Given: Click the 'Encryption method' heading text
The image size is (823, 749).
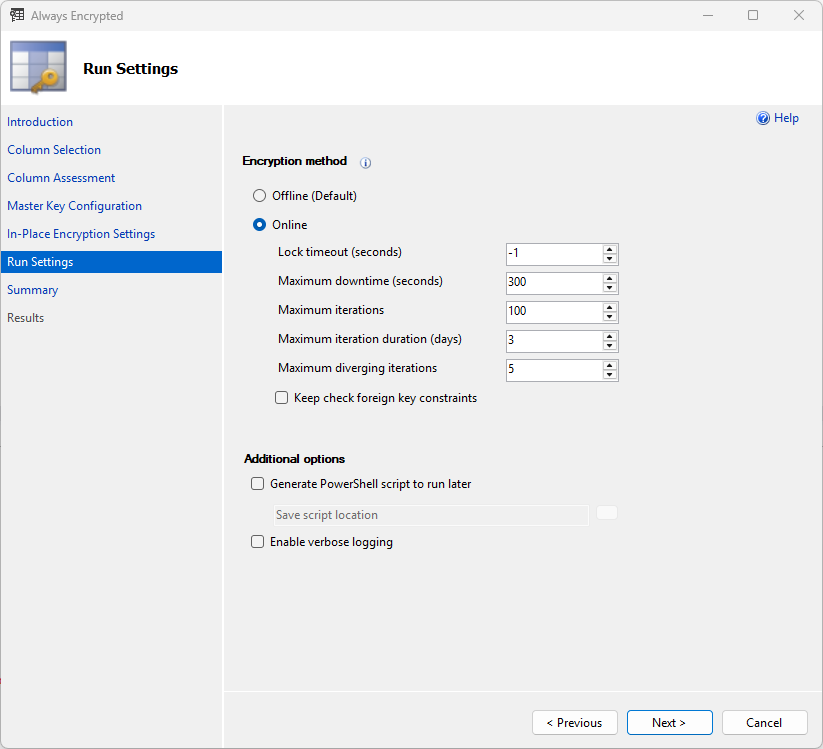Looking at the screenshot, I should click(x=294, y=161).
